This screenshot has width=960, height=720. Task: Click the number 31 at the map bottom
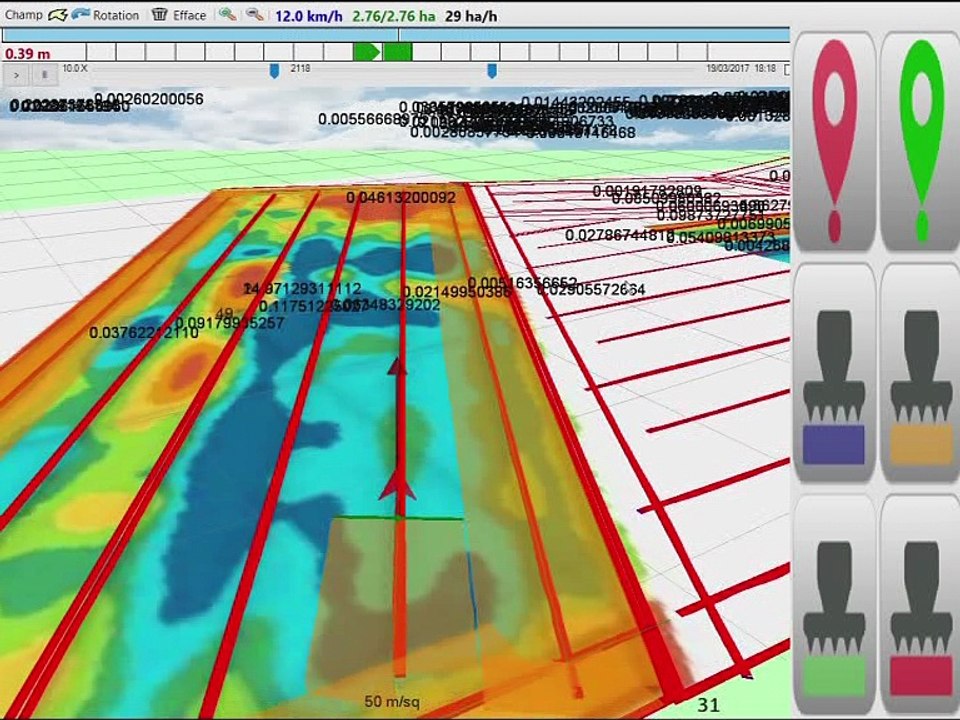coord(708,705)
